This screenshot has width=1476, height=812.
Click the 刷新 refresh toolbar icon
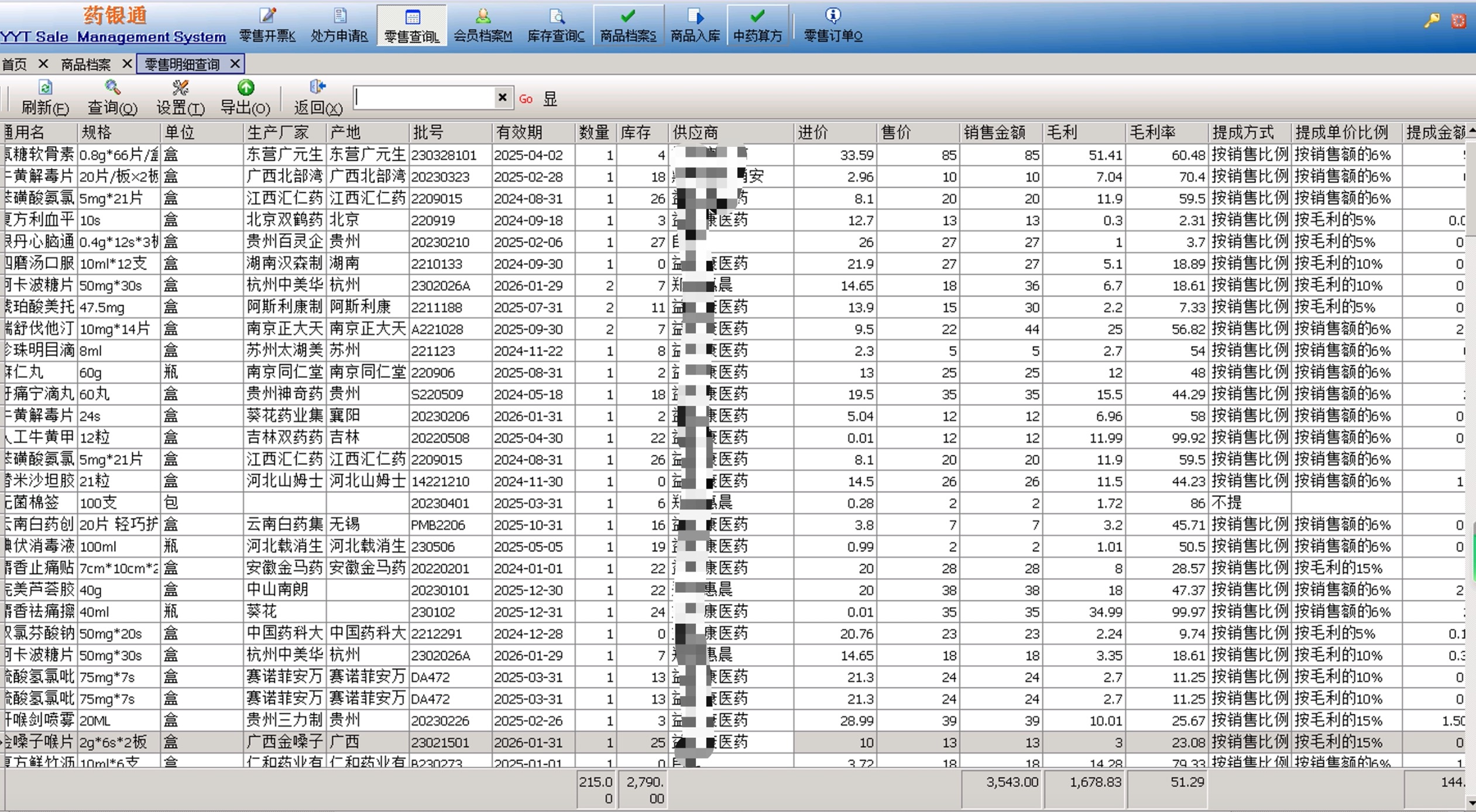(x=45, y=97)
